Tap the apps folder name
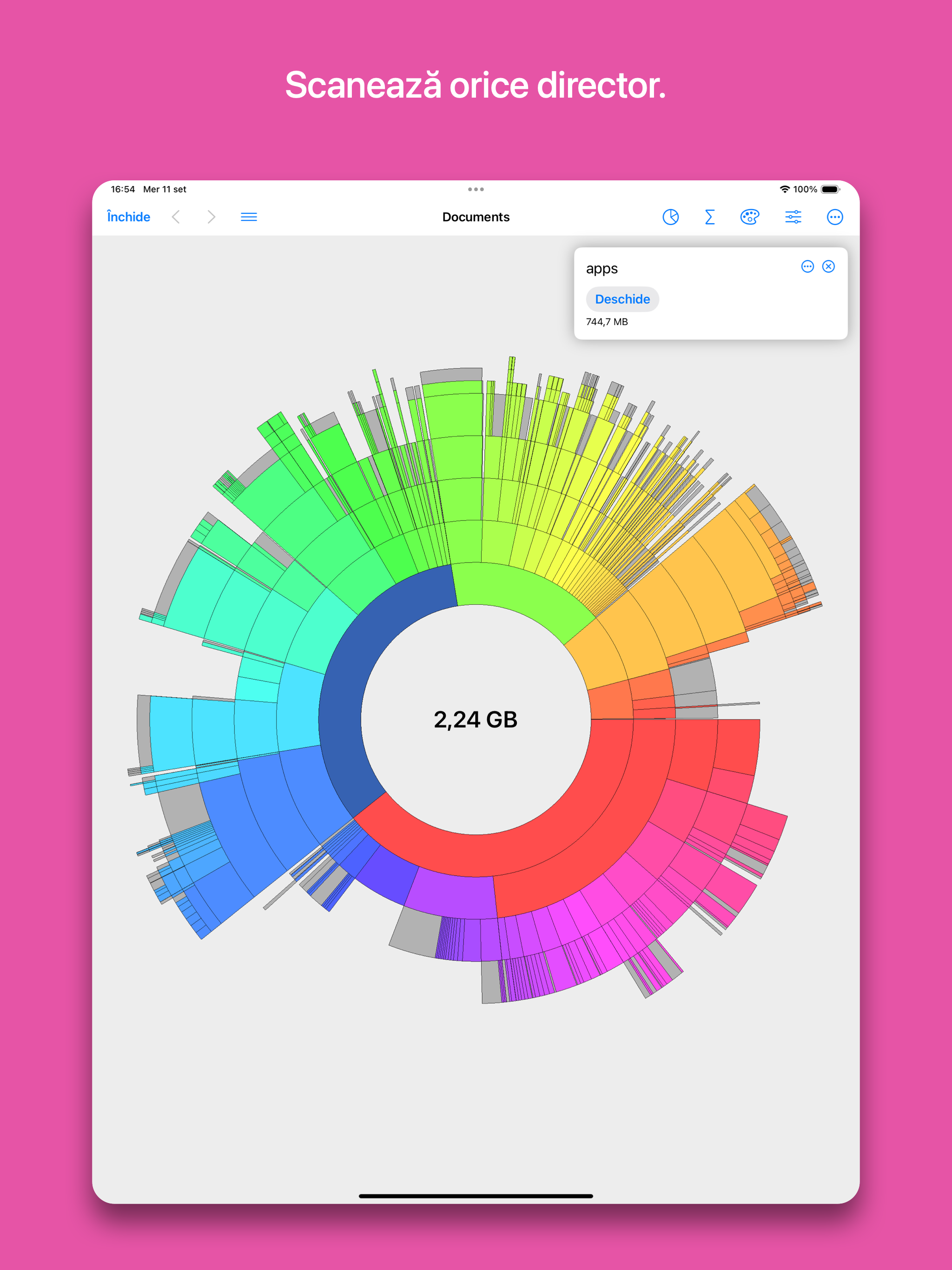 602,269
